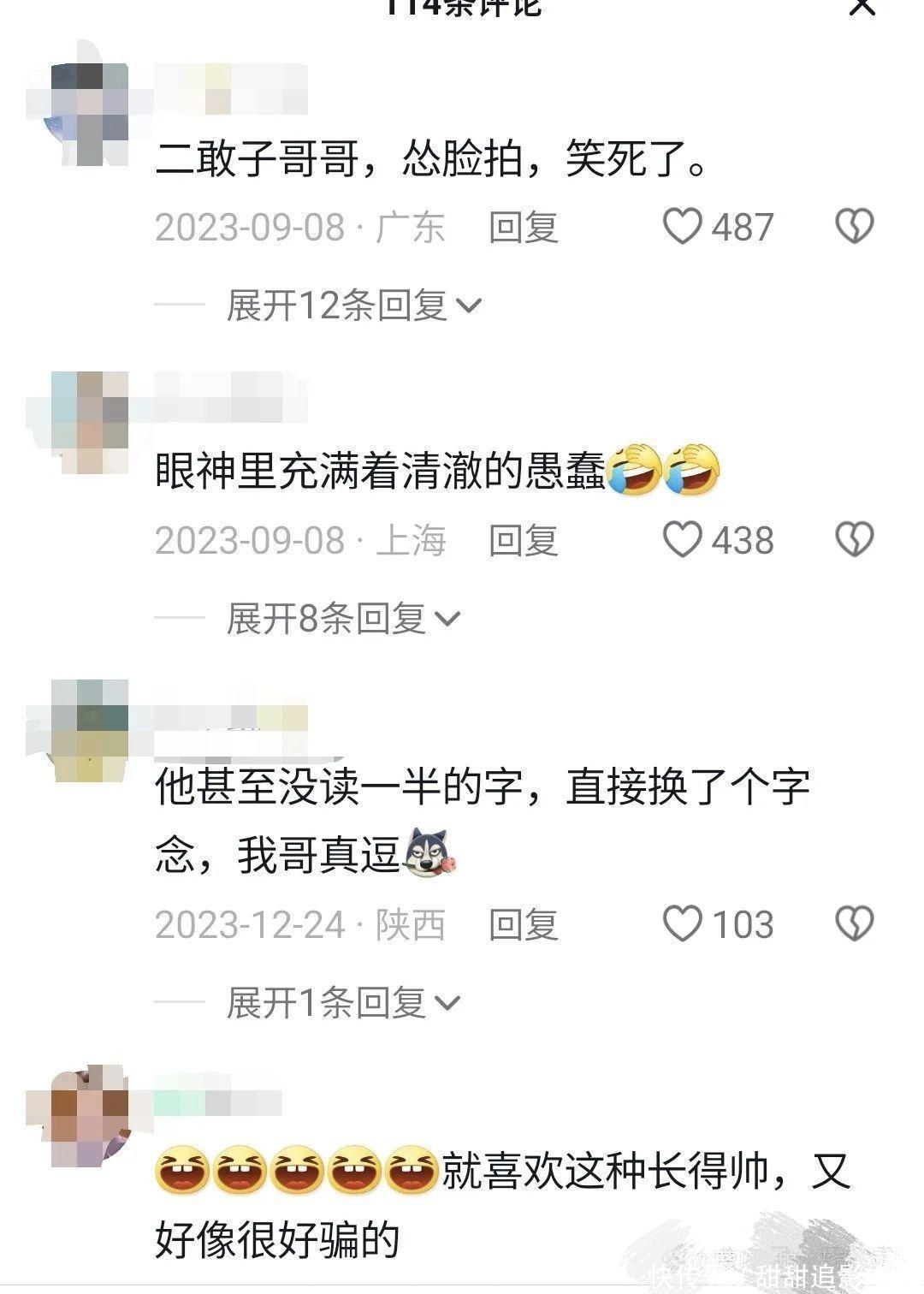Dislike the Shaanxi comment using the broken heart
This screenshot has width=924, height=1294.
pyautogui.click(x=854, y=924)
